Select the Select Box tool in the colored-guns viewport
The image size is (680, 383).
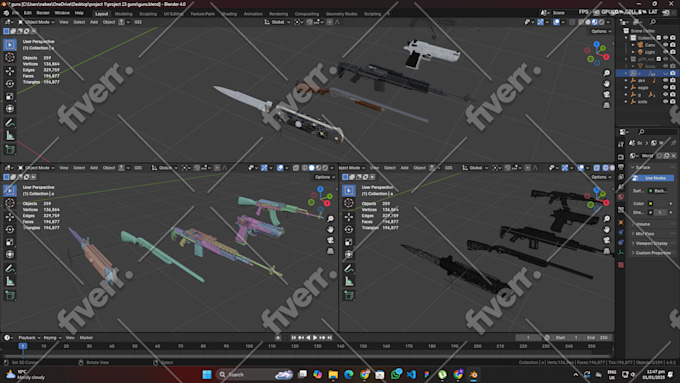10,190
